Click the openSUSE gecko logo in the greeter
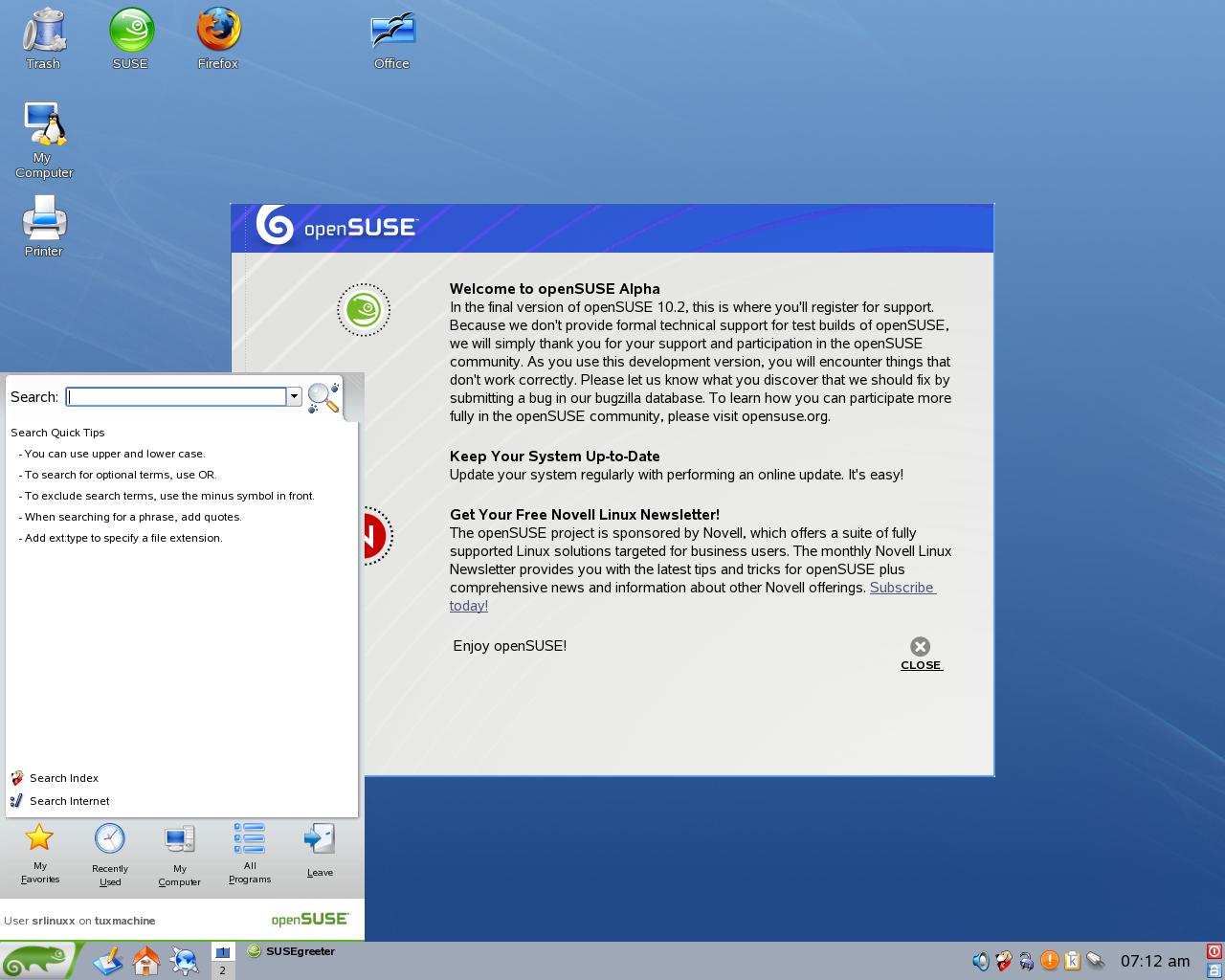Viewport: 1225px width, 980px height. tap(364, 310)
